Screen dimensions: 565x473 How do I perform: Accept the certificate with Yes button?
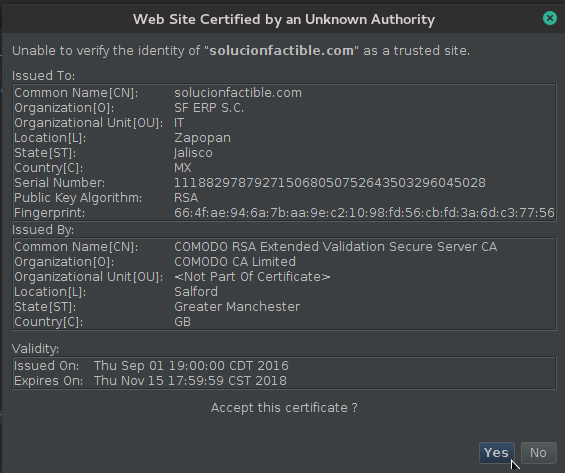coord(497,453)
